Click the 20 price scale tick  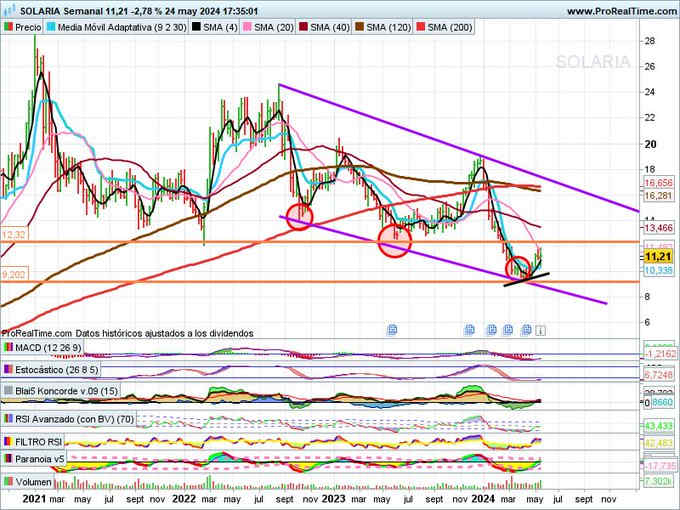(x=650, y=144)
